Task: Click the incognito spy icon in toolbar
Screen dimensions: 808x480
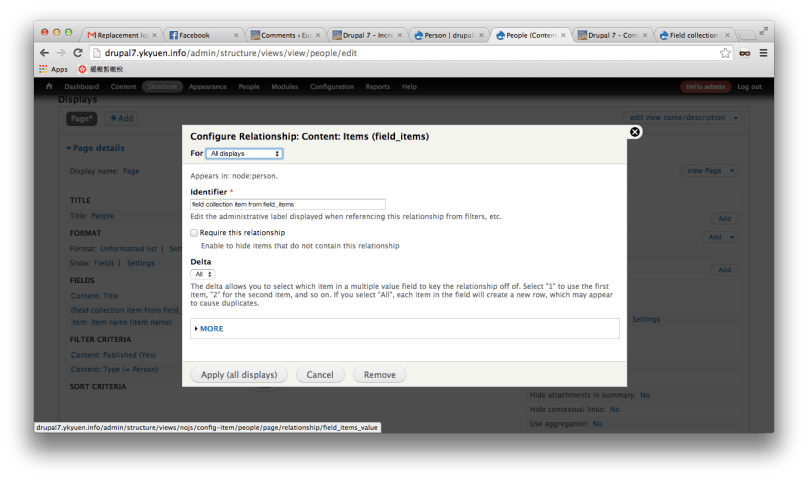Action: pyautogui.click(x=745, y=53)
